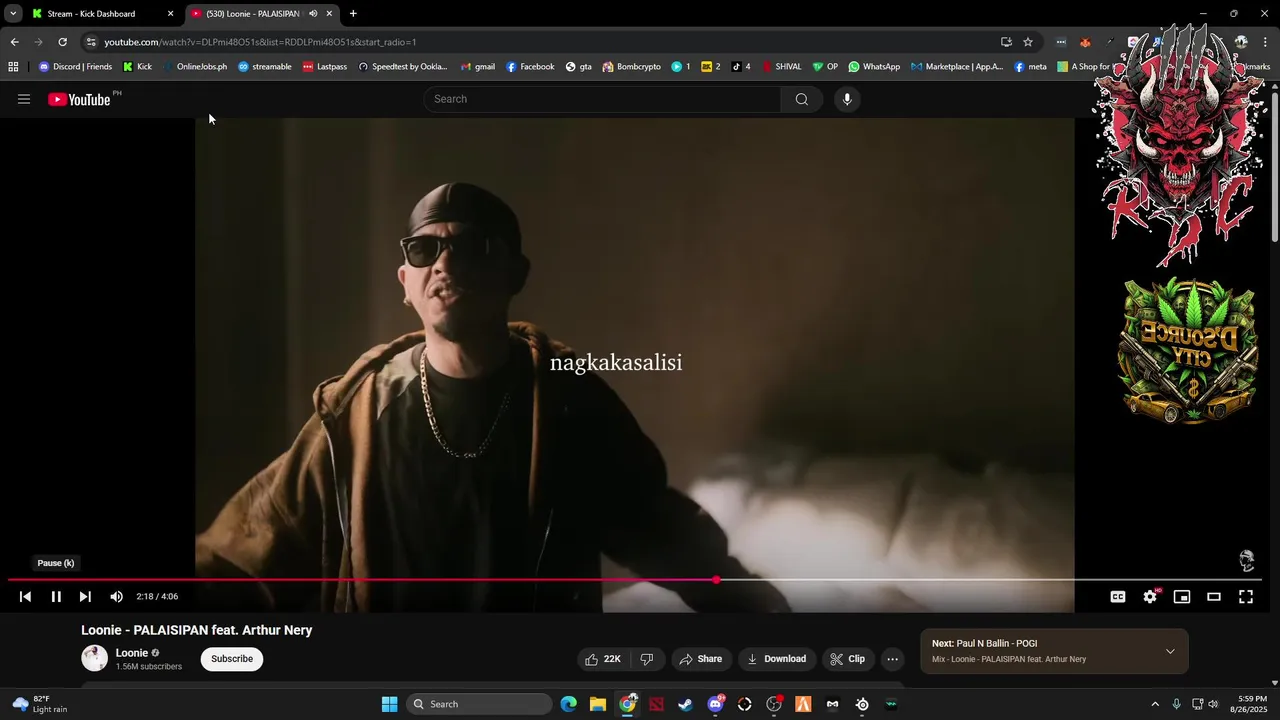Open a new browser tab
Viewport: 1280px width, 720px height.
(x=353, y=14)
